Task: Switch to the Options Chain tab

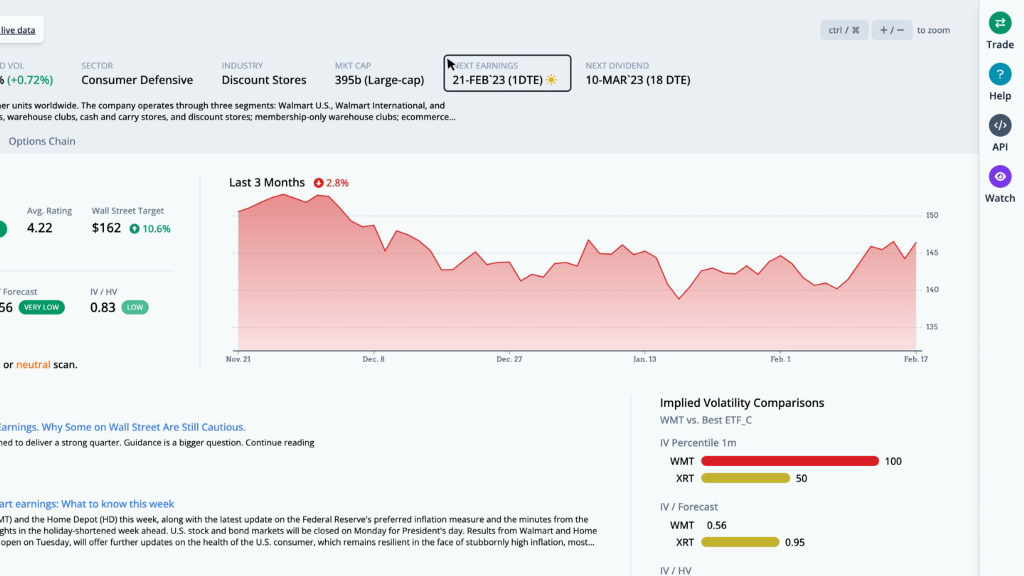Action: click(42, 141)
